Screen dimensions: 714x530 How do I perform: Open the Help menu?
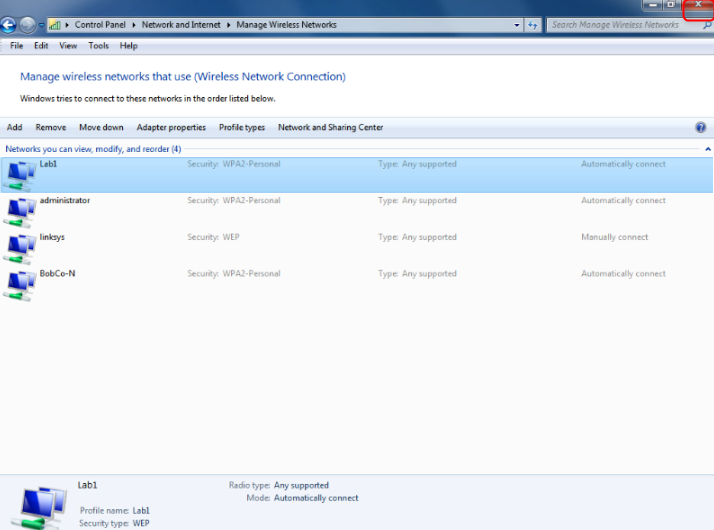[x=128, y=46]
